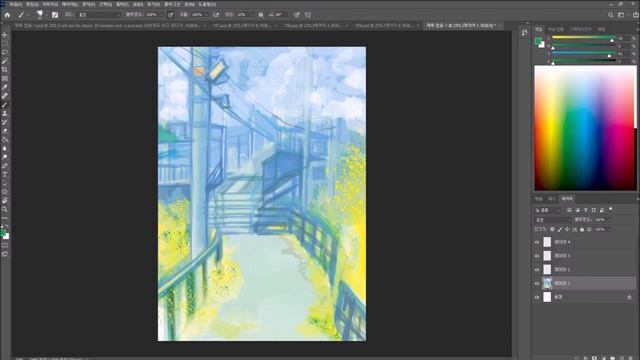Select layer 1 painting thumbnail
The height and width of the screenshot is (360, 640).
click(x=547, y=283)
